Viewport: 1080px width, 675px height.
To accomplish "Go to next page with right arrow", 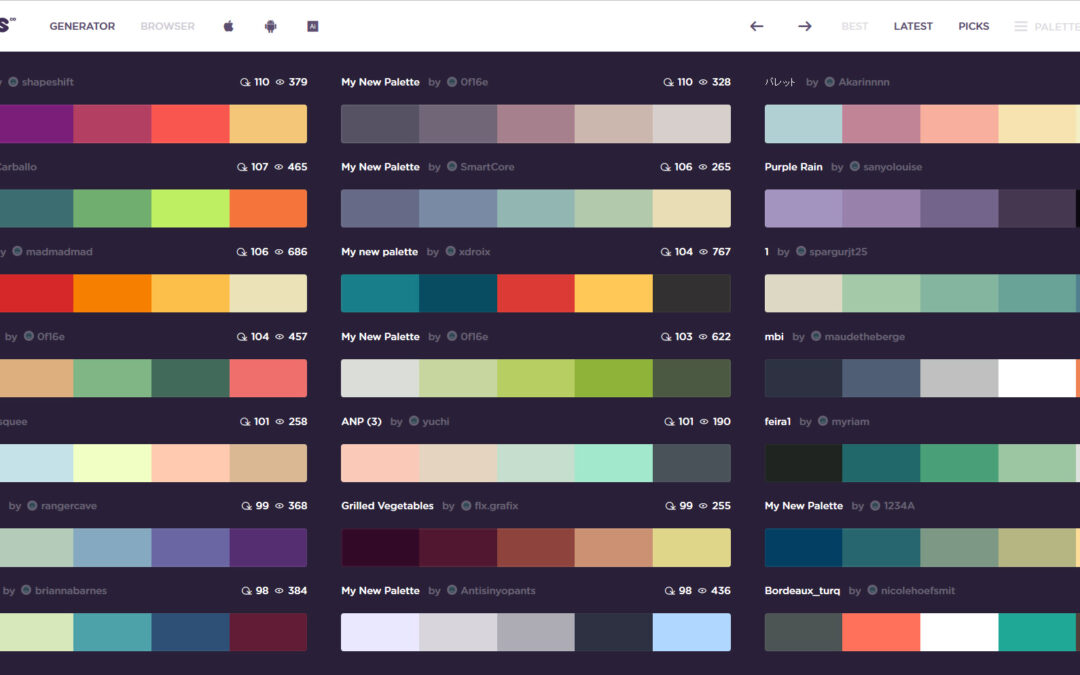I will point(804,26).
